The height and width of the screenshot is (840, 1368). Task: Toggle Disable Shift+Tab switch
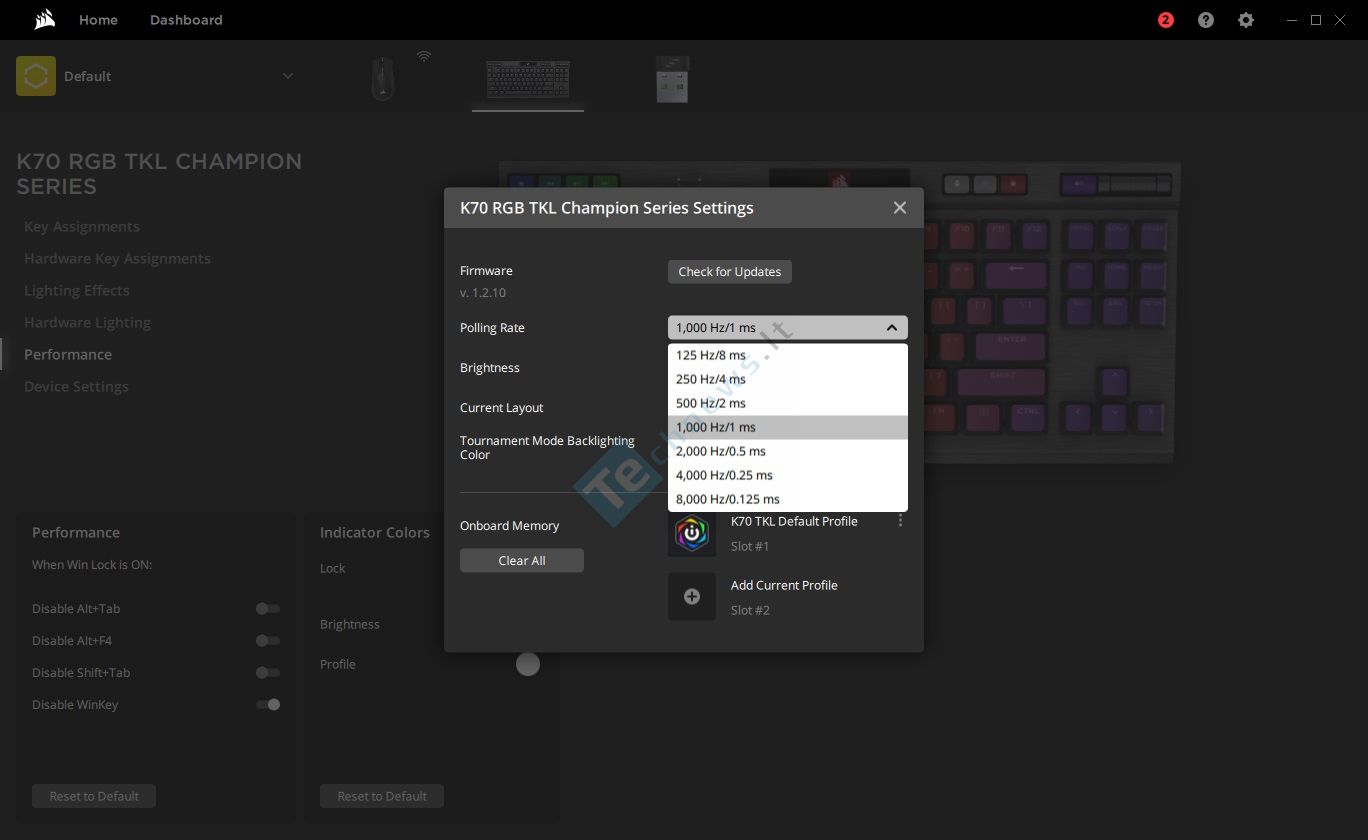tap(268, 673)
